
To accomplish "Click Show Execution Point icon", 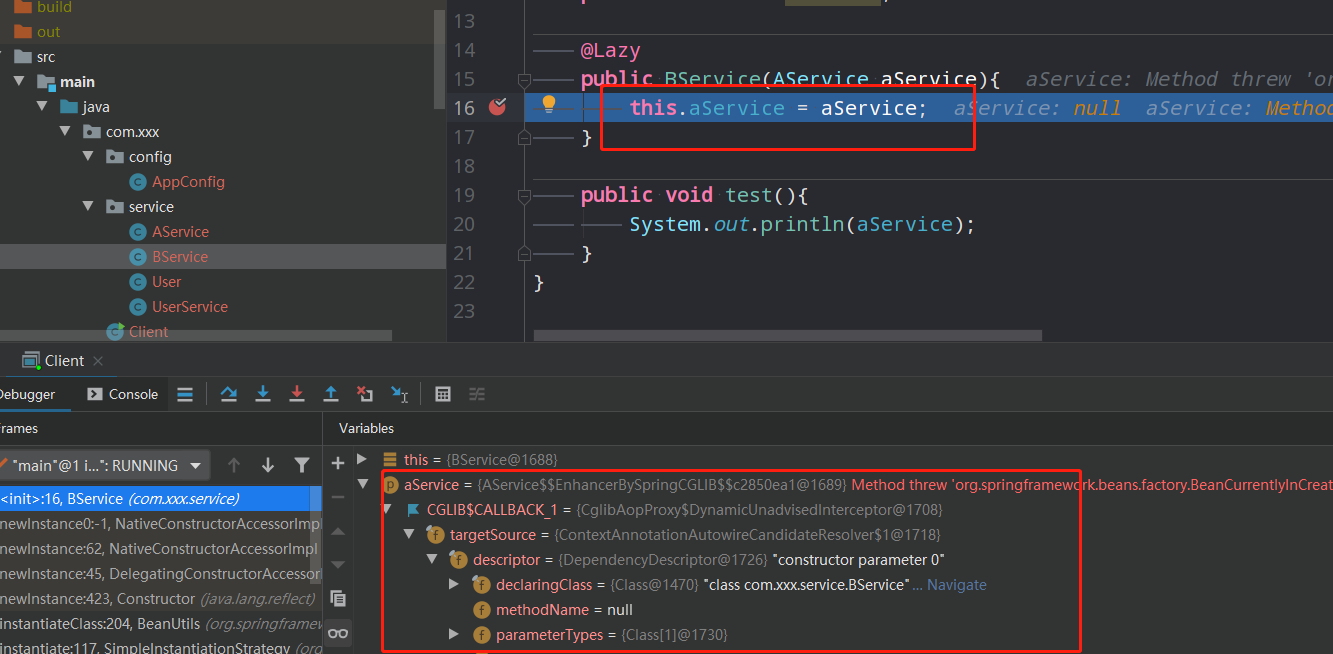I will tap(185, 394).
